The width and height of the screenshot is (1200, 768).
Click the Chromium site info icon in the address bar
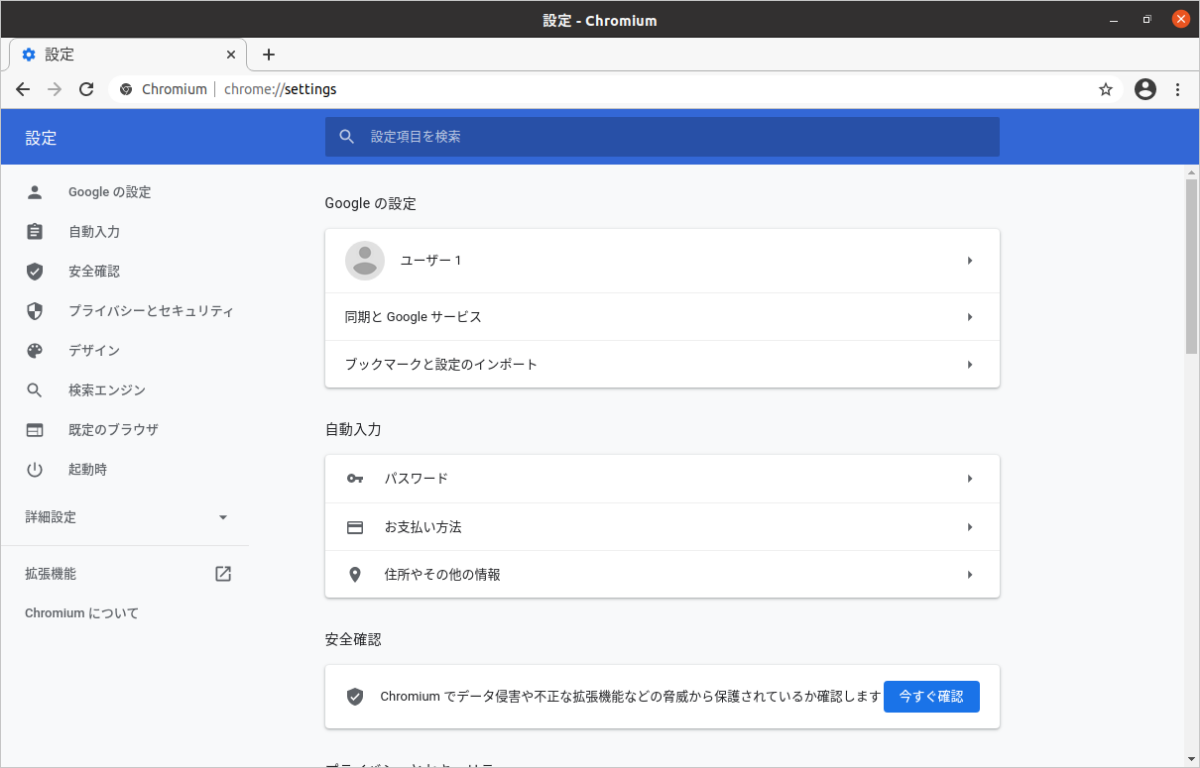(126, 89)
